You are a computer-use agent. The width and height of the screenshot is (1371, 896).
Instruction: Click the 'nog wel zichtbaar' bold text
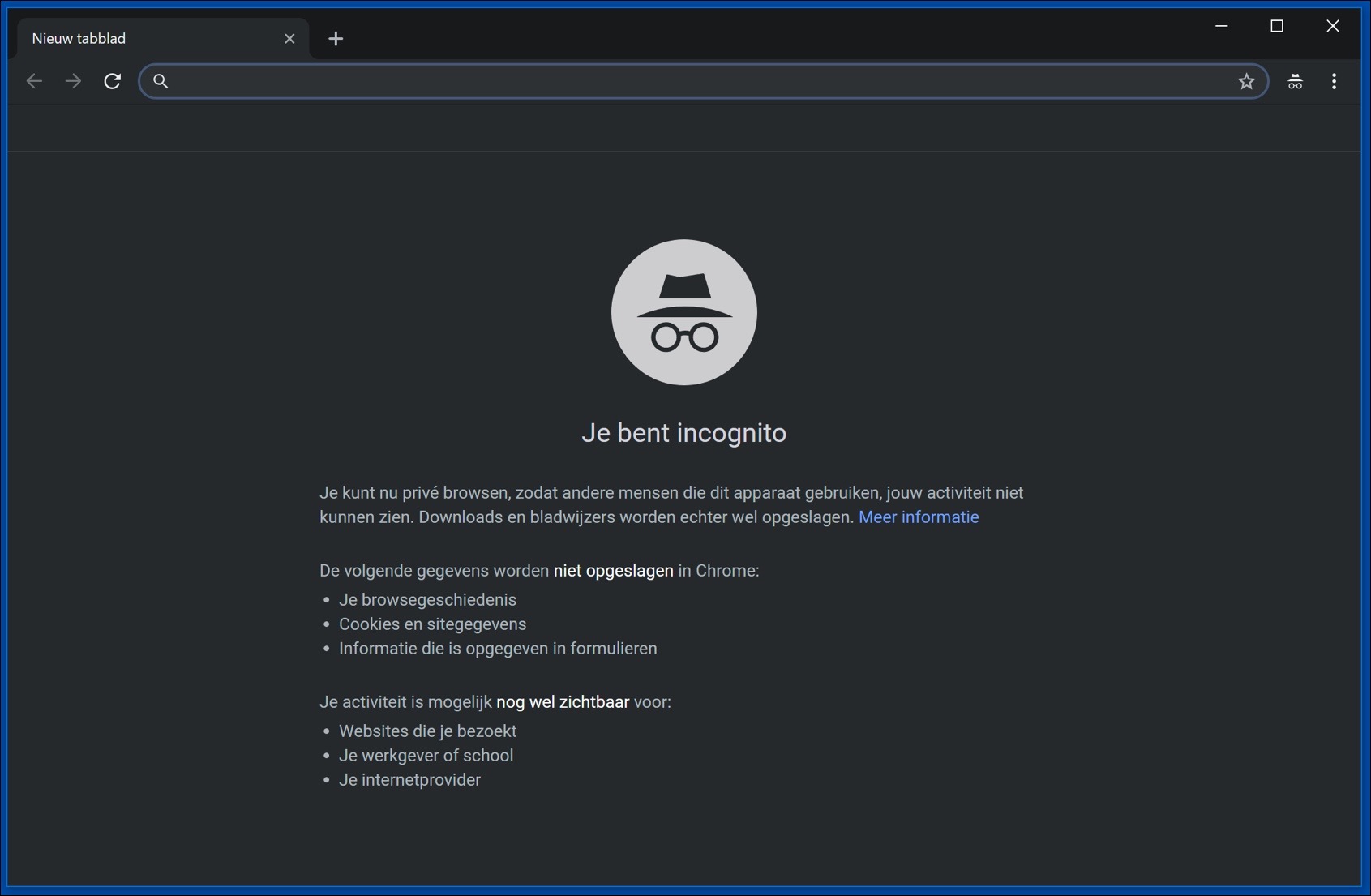coord(563,702)
